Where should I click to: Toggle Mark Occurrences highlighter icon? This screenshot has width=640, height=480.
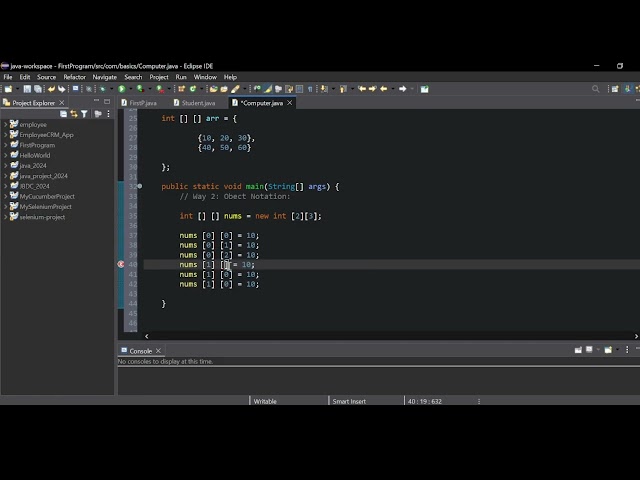(267, 89)
